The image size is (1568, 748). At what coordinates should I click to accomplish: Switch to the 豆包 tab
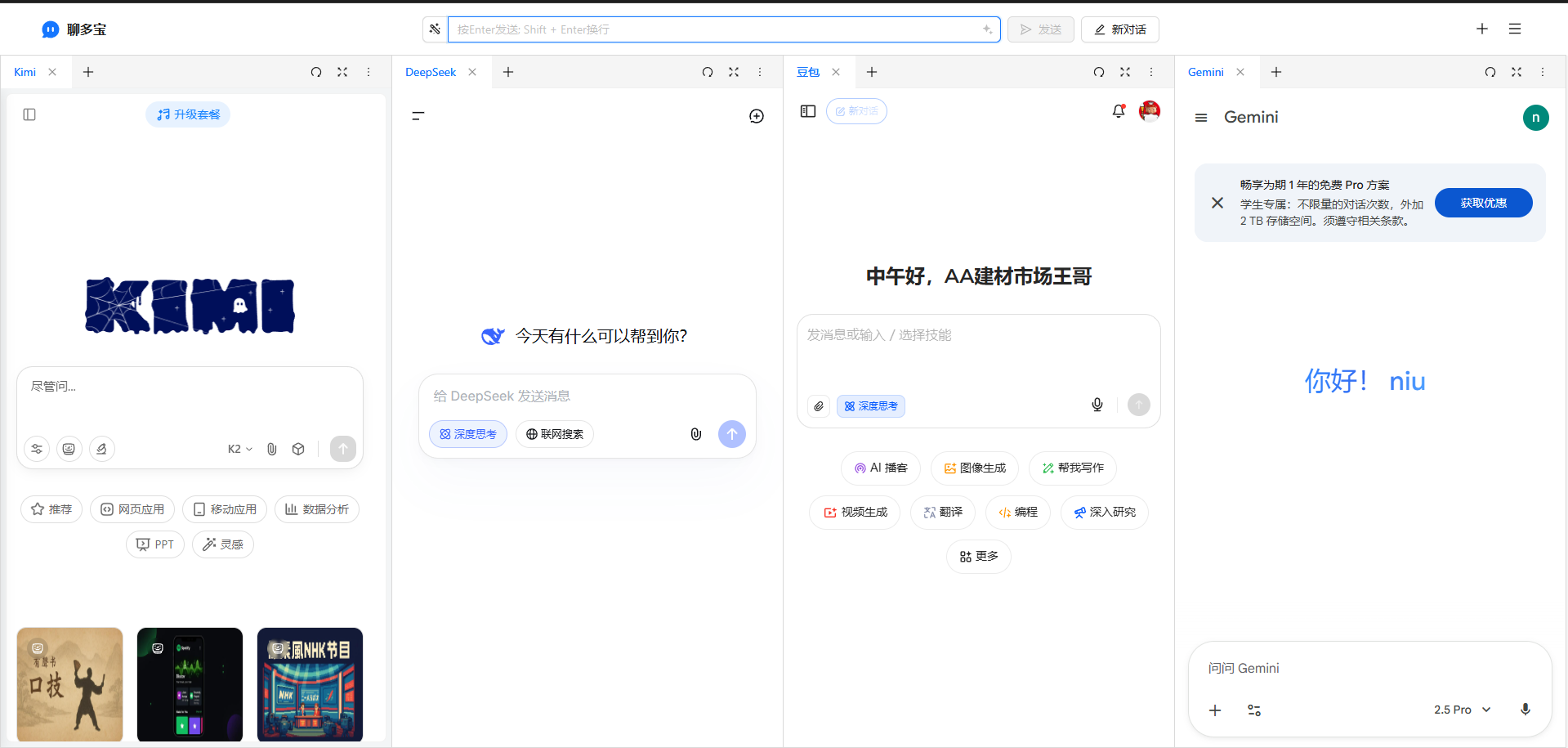click(x=807, y=72)
